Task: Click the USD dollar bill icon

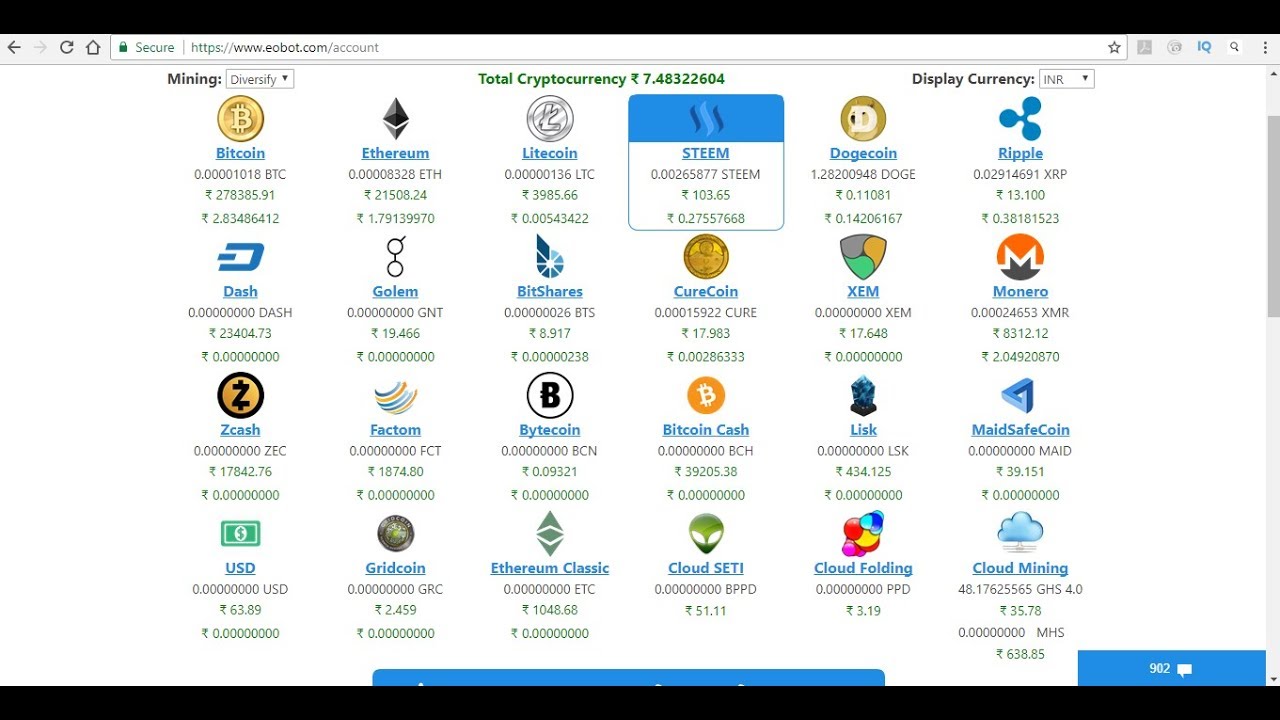Action: click(x=240, y=533)
